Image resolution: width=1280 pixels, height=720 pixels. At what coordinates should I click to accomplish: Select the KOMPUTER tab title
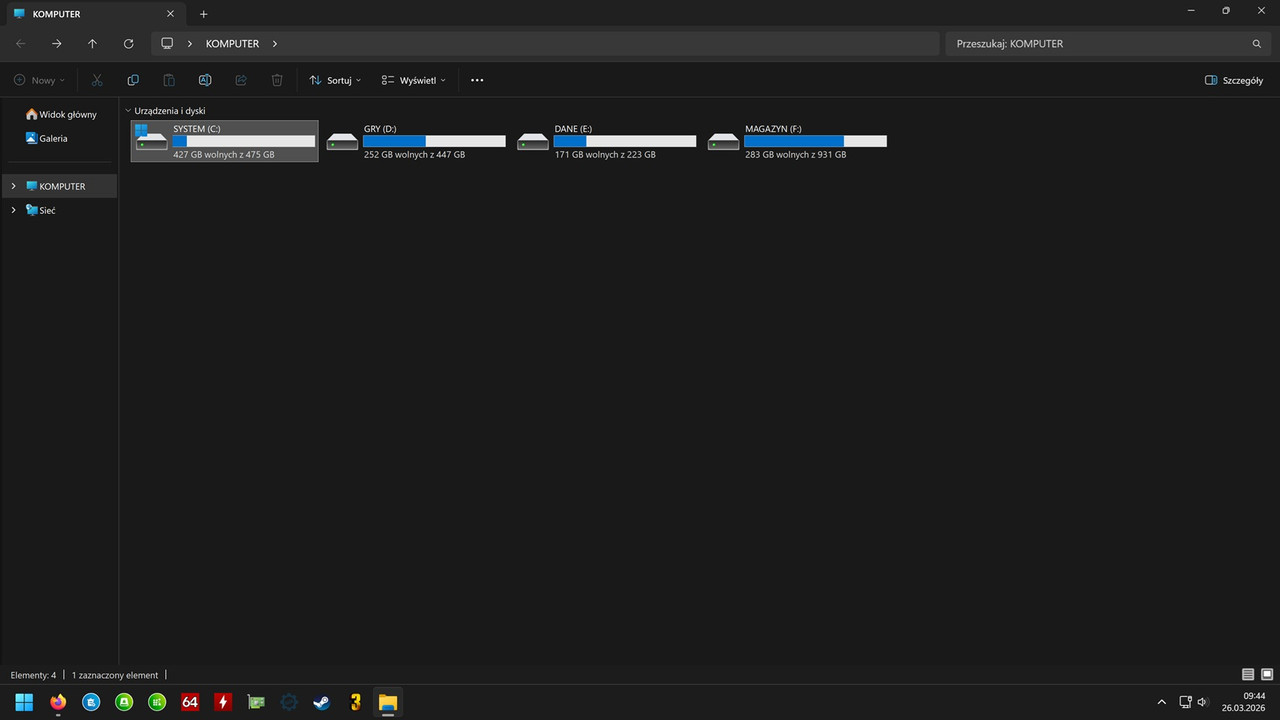coord(56,14)
